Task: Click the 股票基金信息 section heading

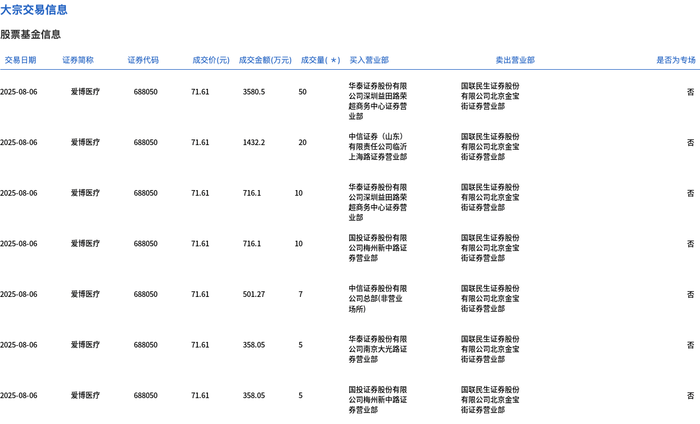Action: [x=30, y=34]
